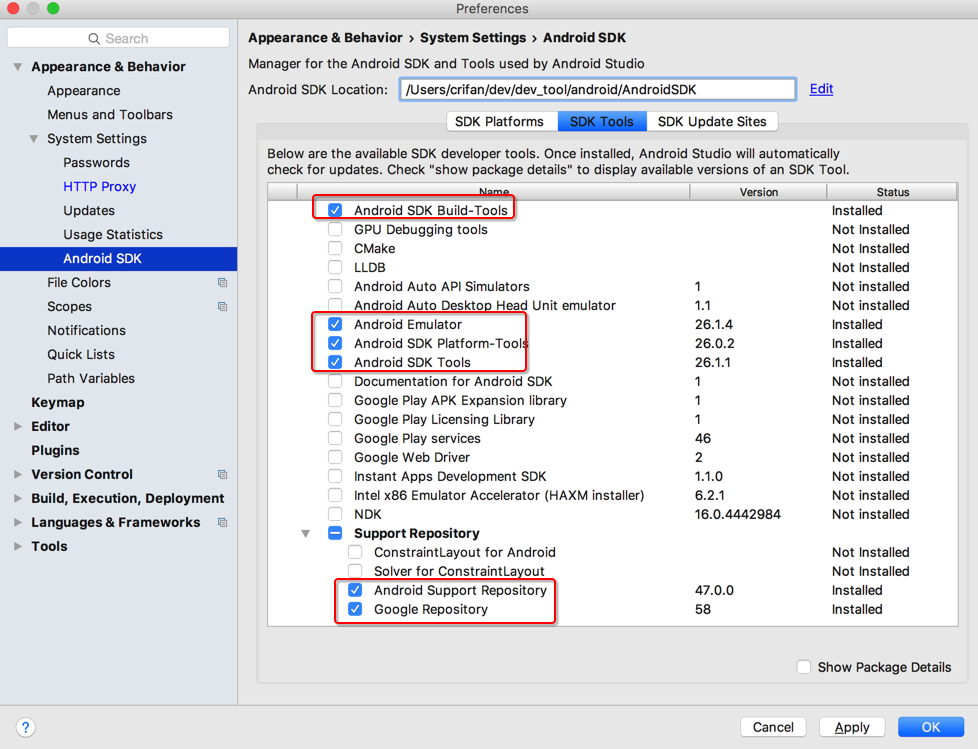
Task: Click the project-level icon beside Languages & Frameworks
Action: coord(222,523)
